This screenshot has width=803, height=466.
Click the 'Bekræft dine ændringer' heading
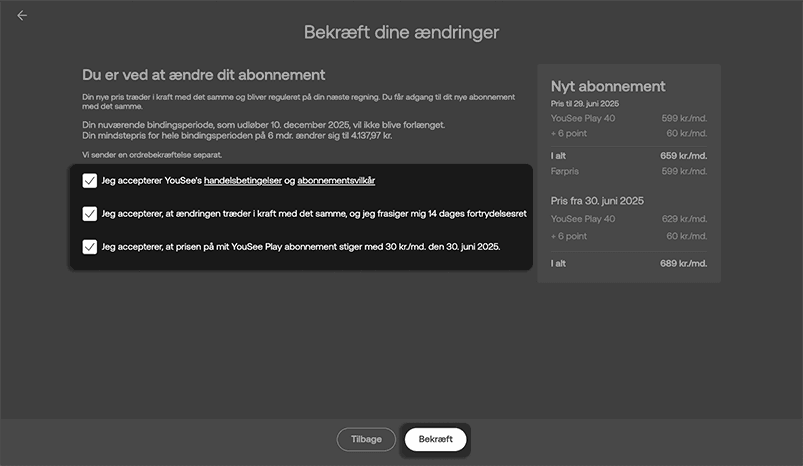(x=402, y=32)
